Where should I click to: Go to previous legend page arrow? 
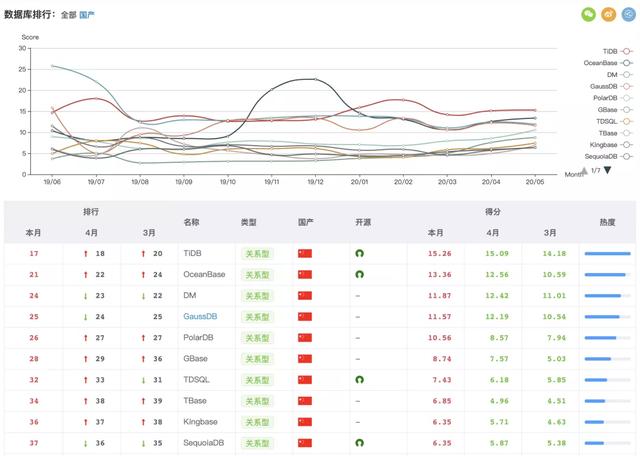(584, 170)
